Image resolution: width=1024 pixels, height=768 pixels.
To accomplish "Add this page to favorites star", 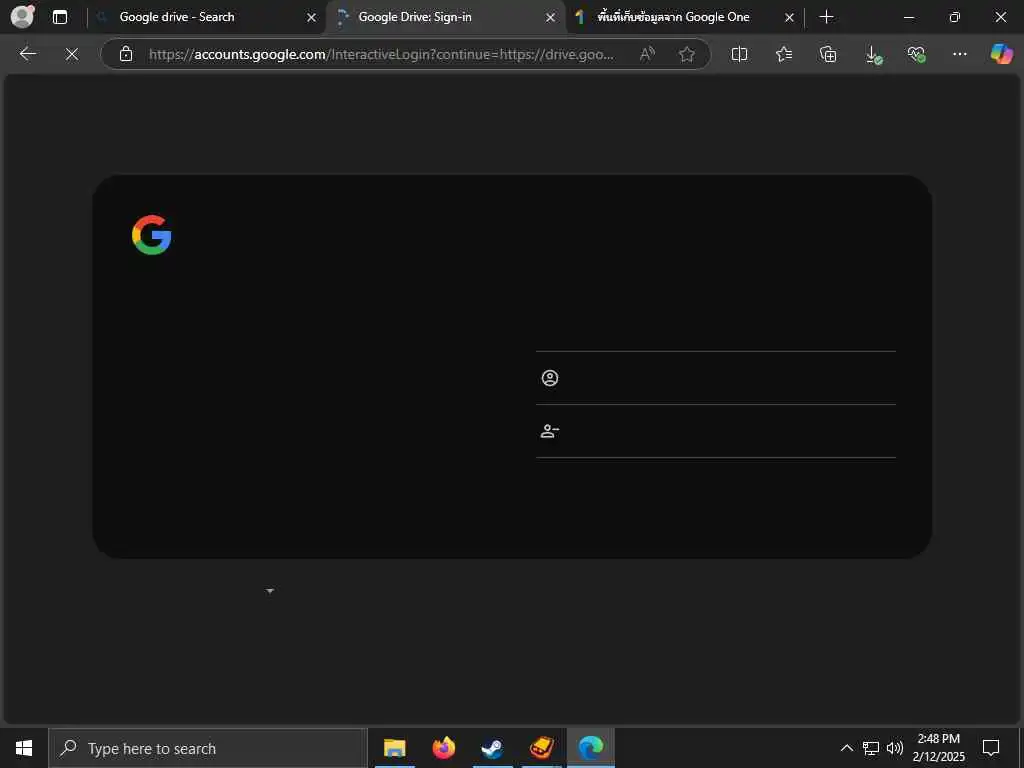I will coord(686,54).
